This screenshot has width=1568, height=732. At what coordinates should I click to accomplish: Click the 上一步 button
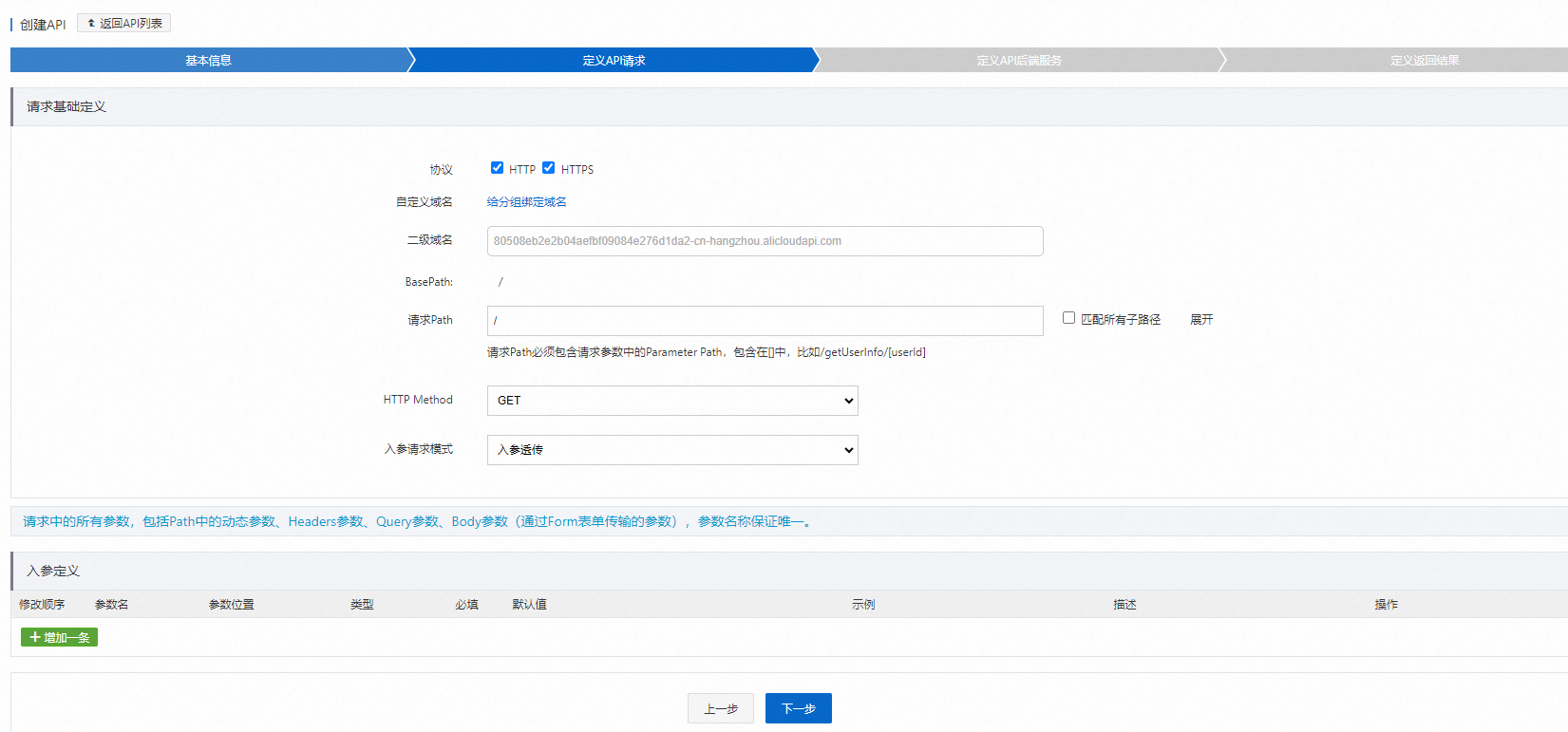pyautogui.click(x=721, y=708)
